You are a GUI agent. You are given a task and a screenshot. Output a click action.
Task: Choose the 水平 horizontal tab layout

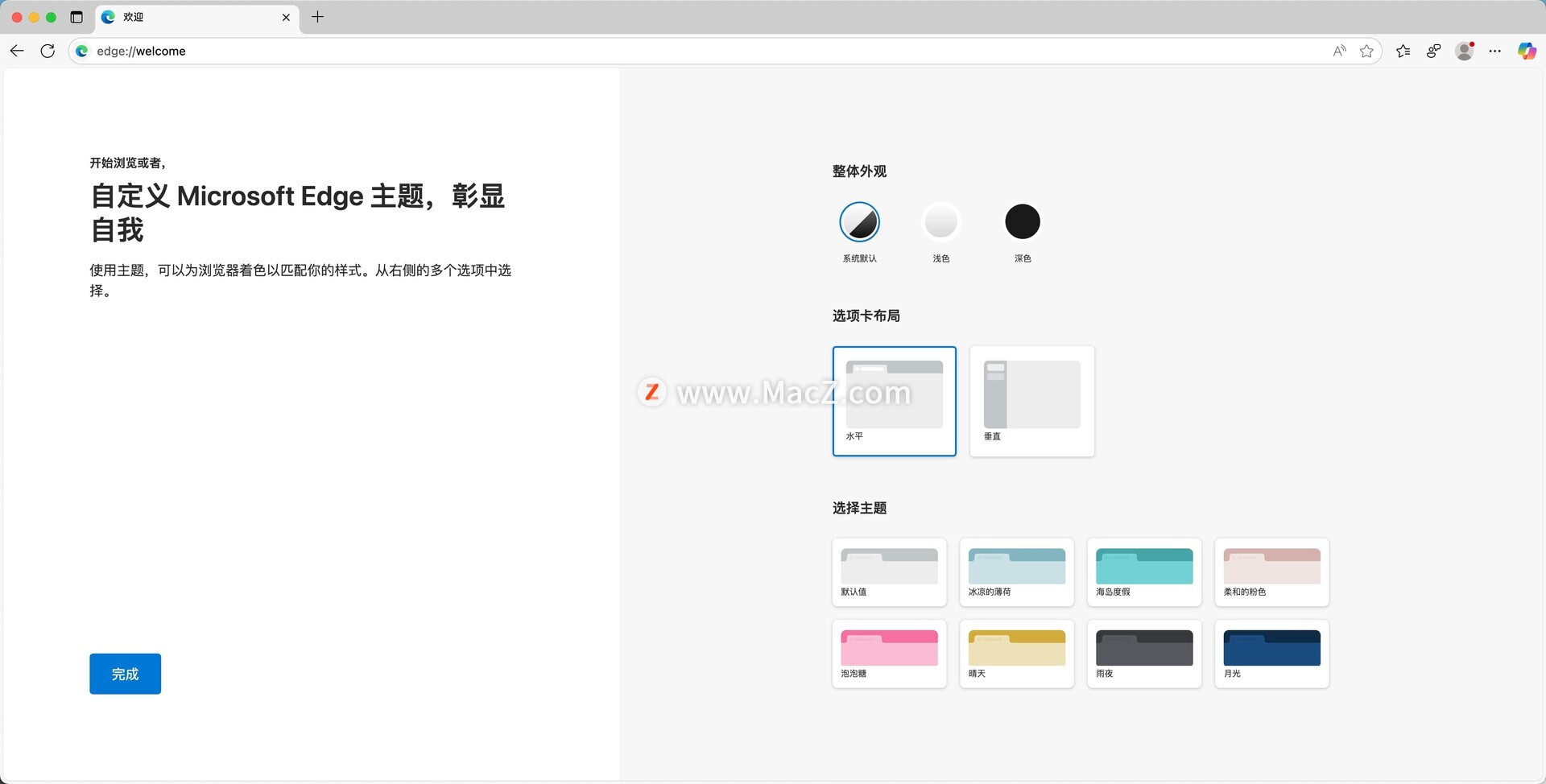pyautogui.click(x=894, y=401)
